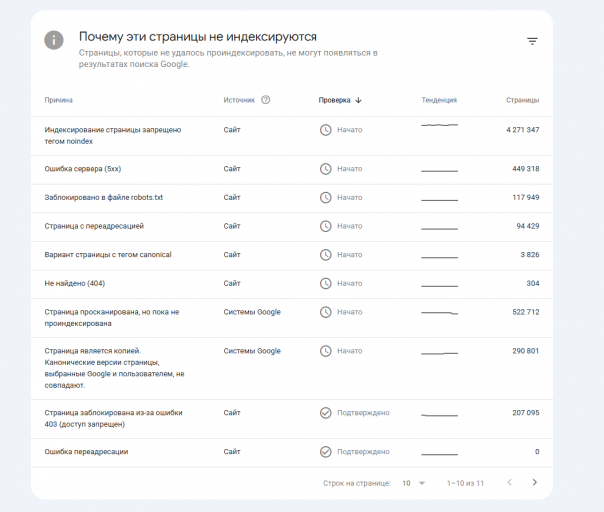Go to the next page of results
This screenshot has height=512, width=604.
[534, 482]
